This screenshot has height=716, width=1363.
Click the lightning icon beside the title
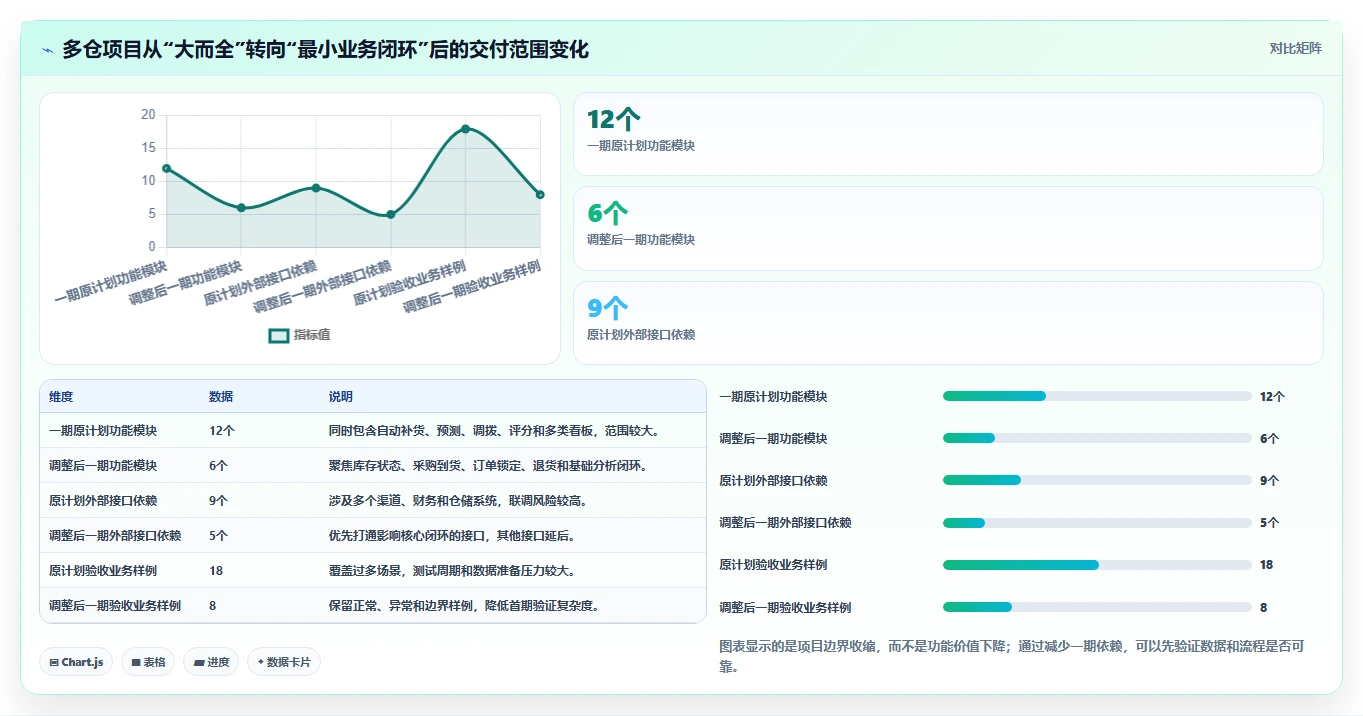(48, 49)
